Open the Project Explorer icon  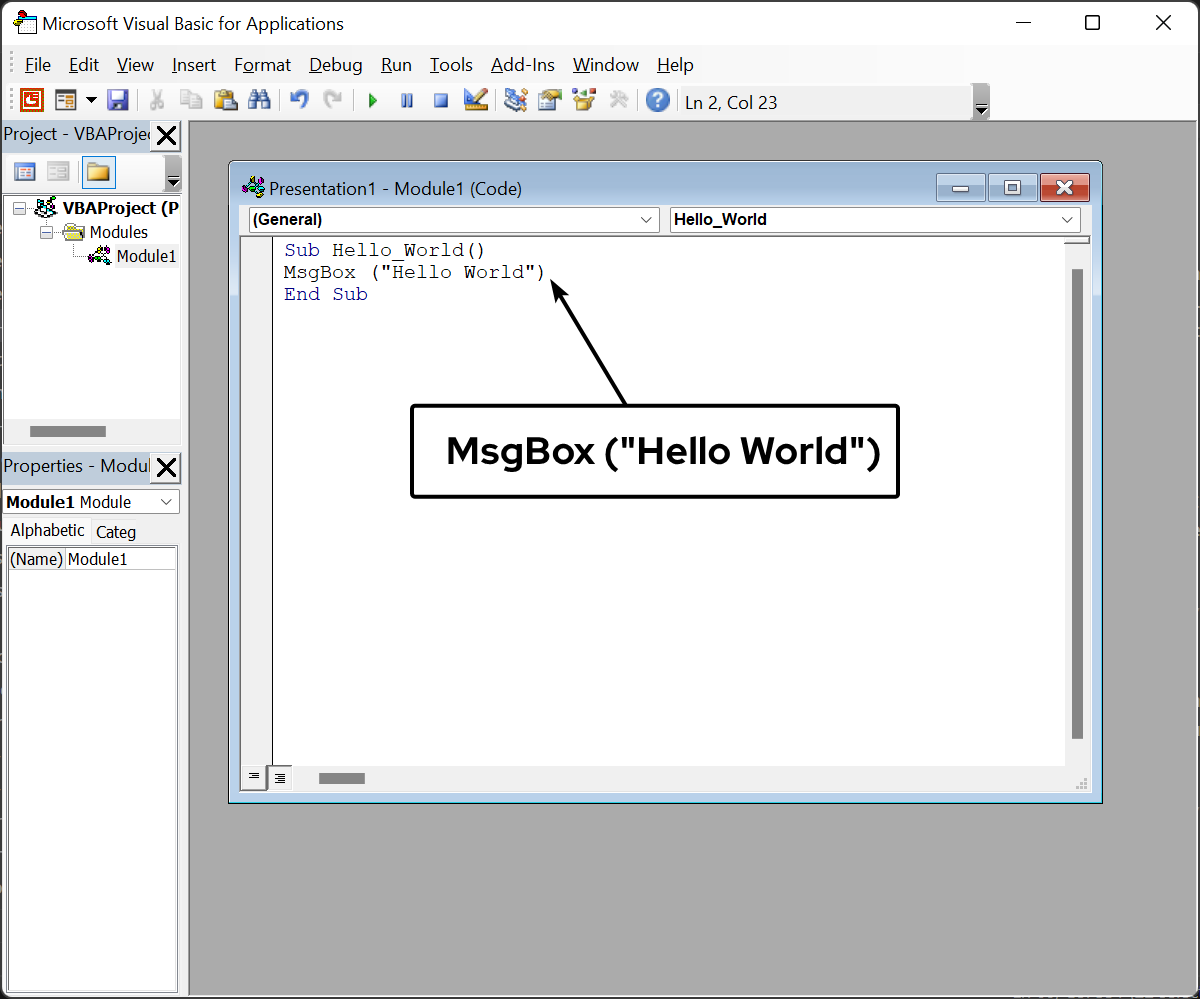pyautogui.click(x=515, y=100)
